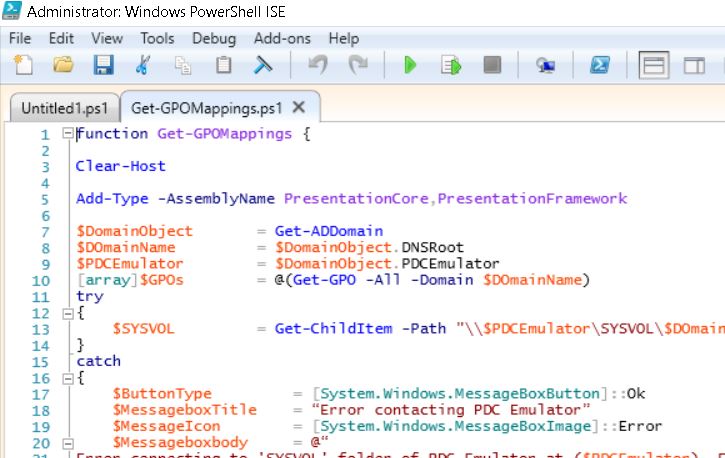The height and width of the screenshot is (458, 725).
Task: Cut selection using scissors icon
Action: [x=143, y=65]
